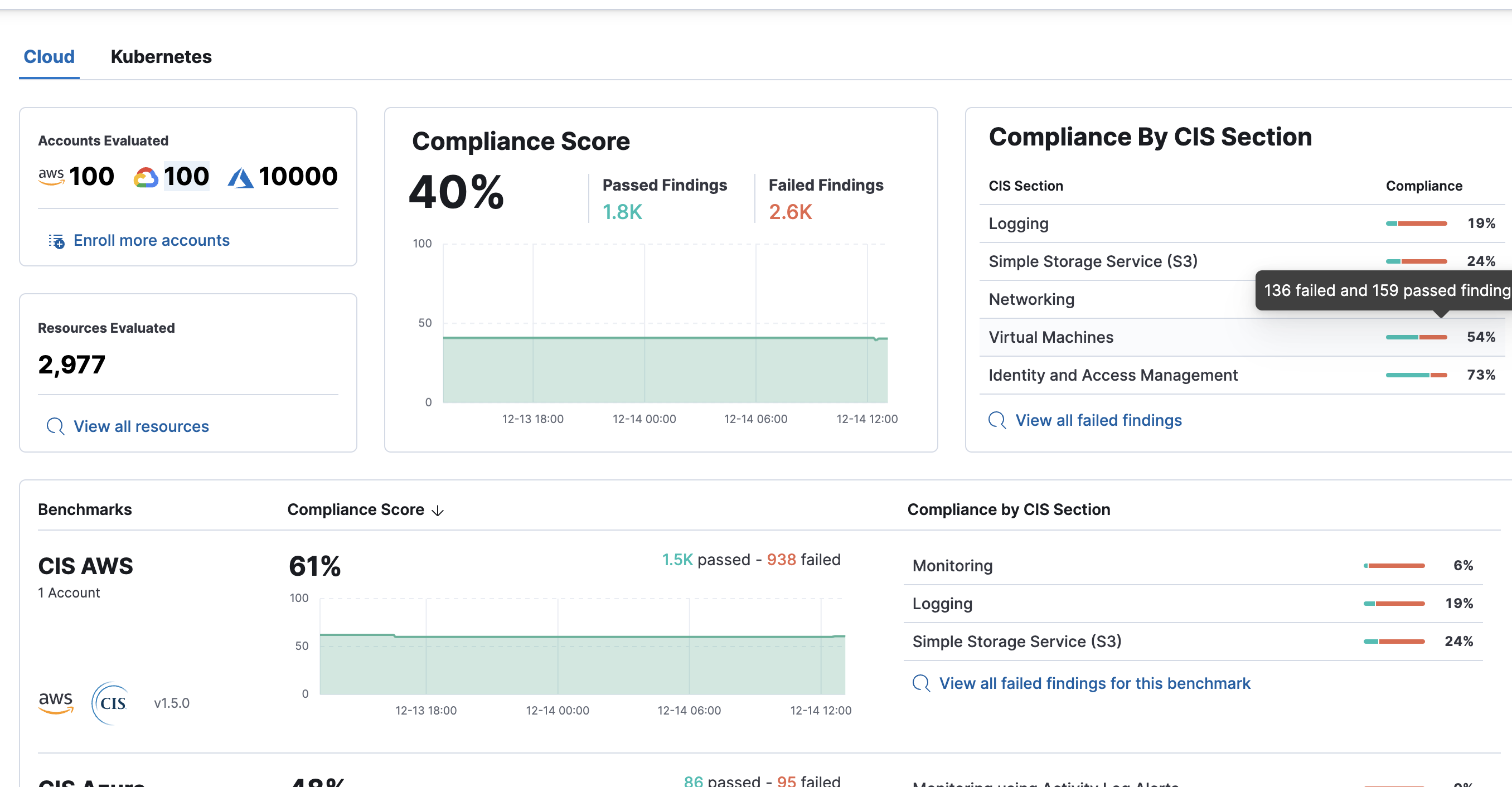Click the AWS accounts count 100
The image size is (1512, 787).
click(x=91, y=176)
